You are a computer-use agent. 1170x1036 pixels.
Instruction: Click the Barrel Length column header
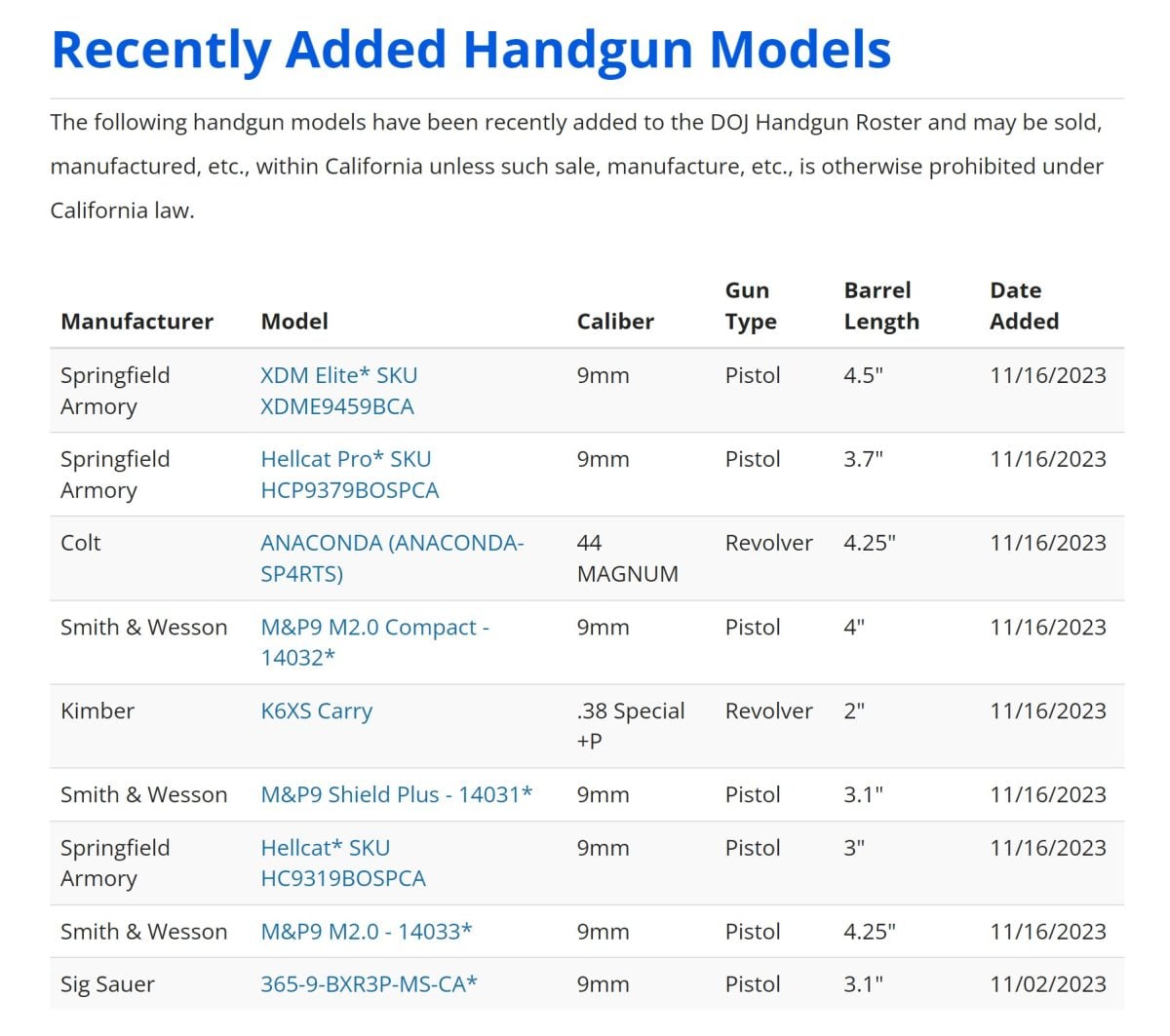coord(880,306)
